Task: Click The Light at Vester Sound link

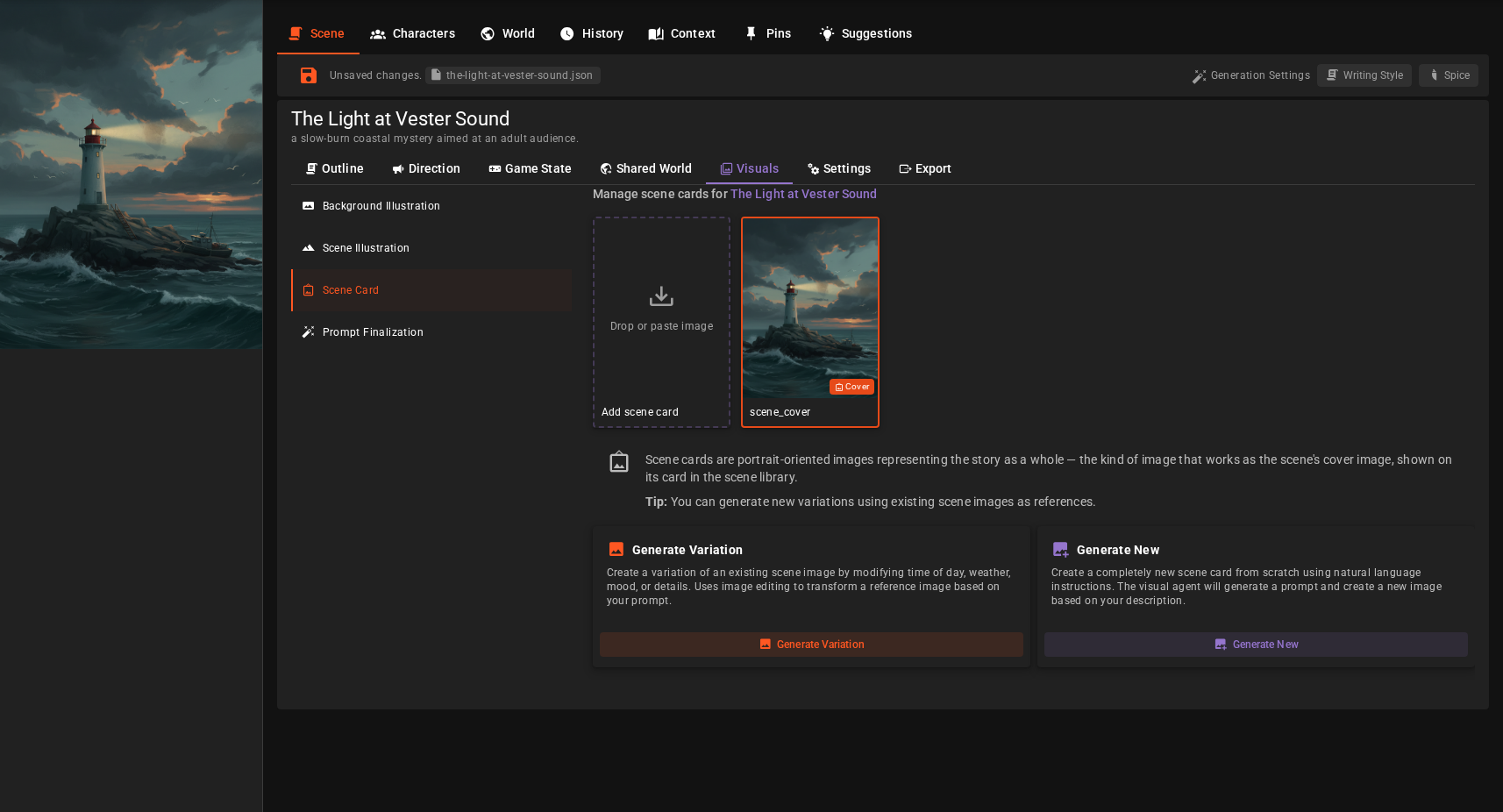Action: coord(803,194)
